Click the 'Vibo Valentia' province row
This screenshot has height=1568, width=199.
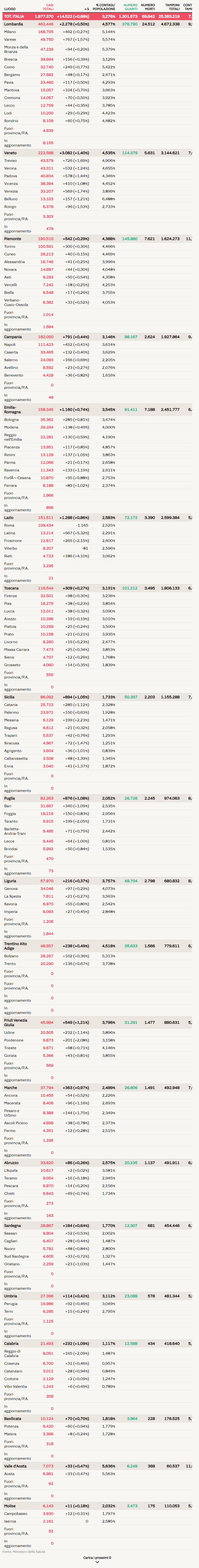click(x=97, y=1387)
